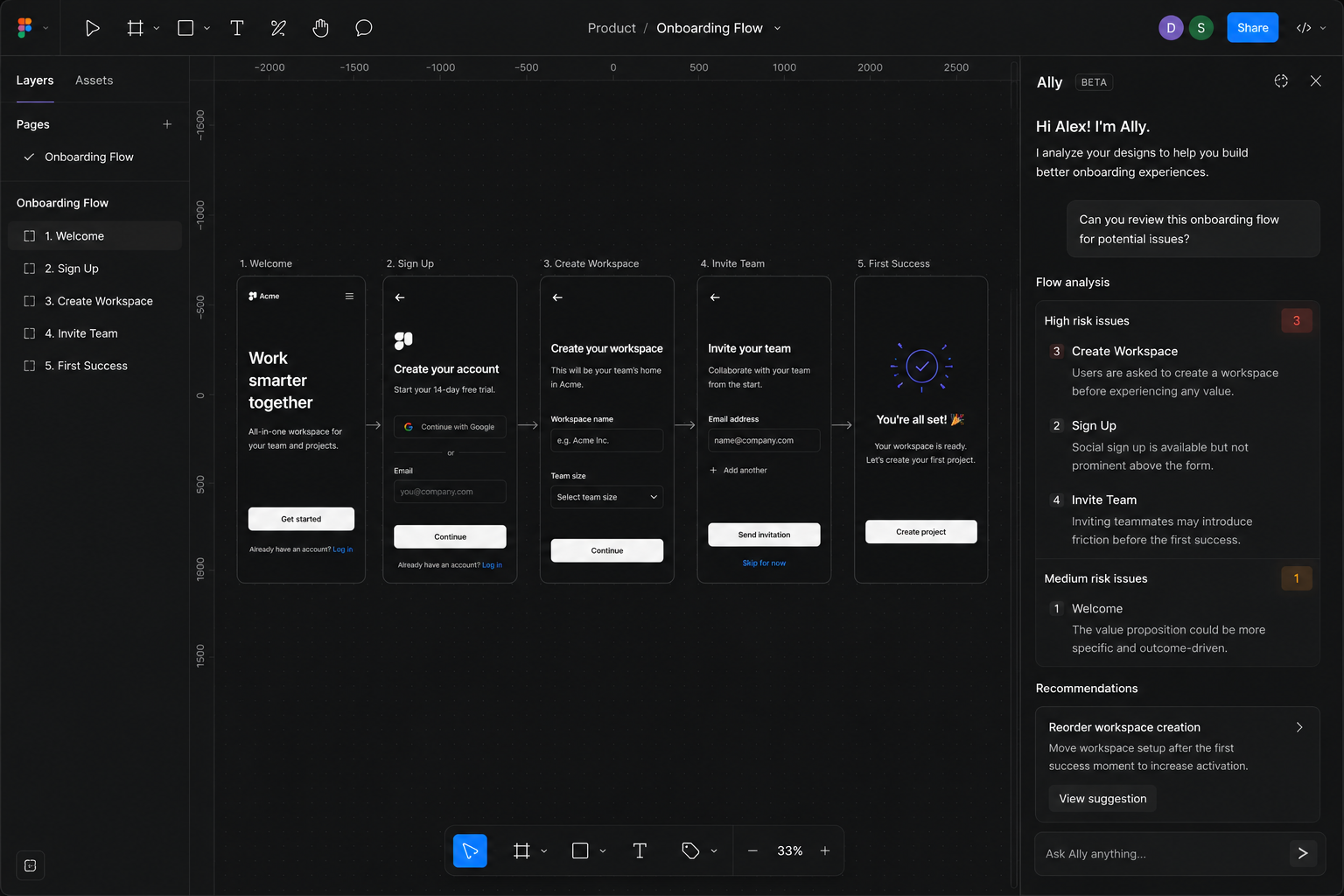Select the Hand tool

tap(320, 28)
